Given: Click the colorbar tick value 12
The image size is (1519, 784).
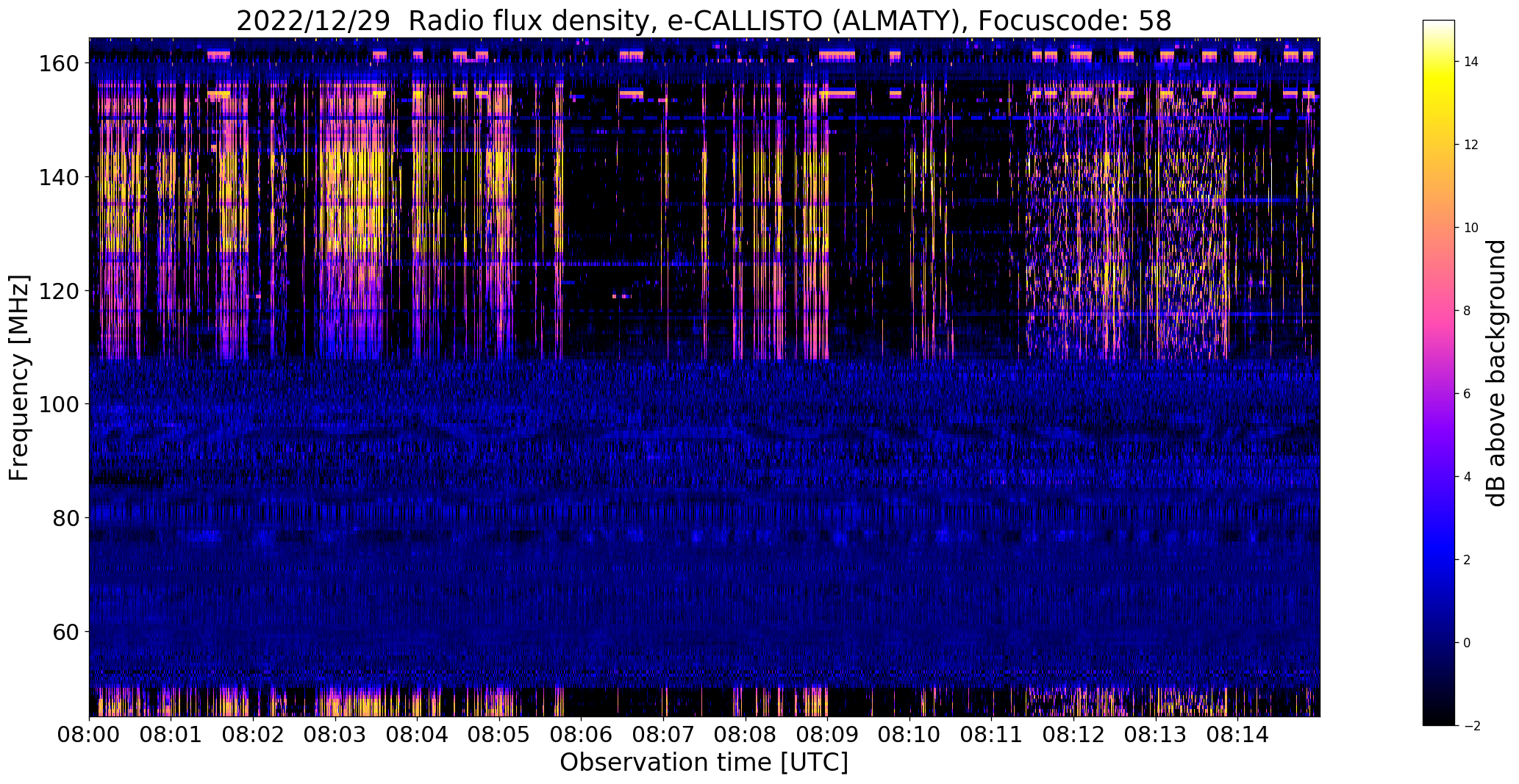Looking at the screenshot, I should 1471,145.
